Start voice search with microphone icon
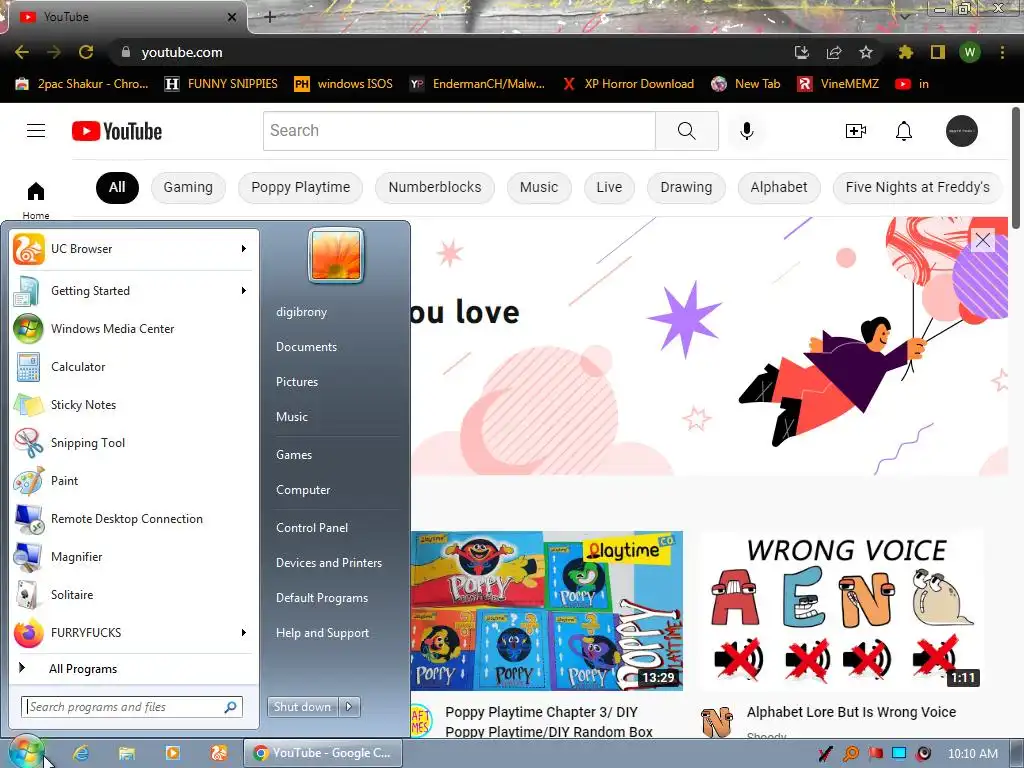Image resolution: width=1024 pixels, height=768 pixels. (746, 131)
